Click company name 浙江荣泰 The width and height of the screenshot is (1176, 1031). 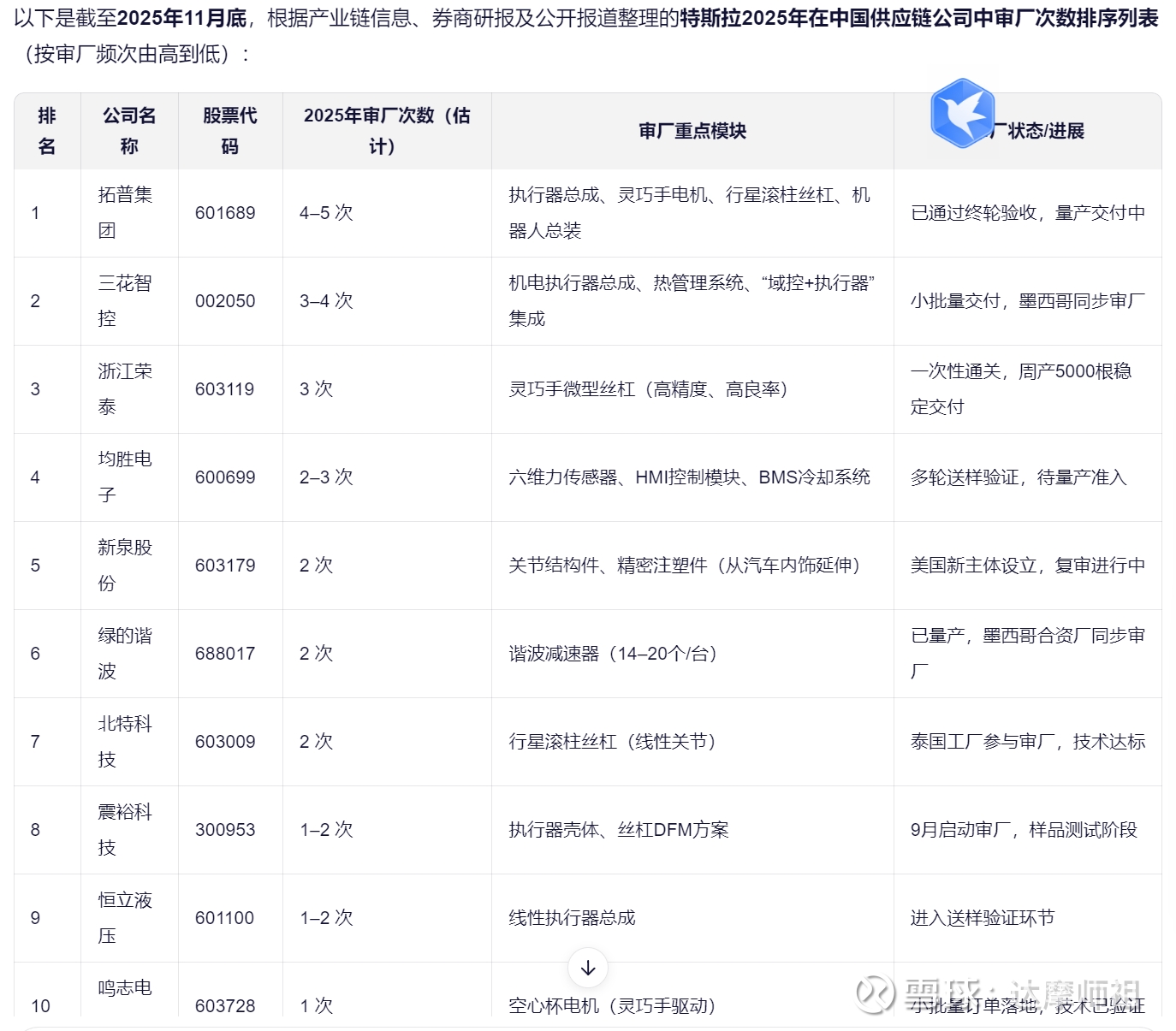click(125, 389)
